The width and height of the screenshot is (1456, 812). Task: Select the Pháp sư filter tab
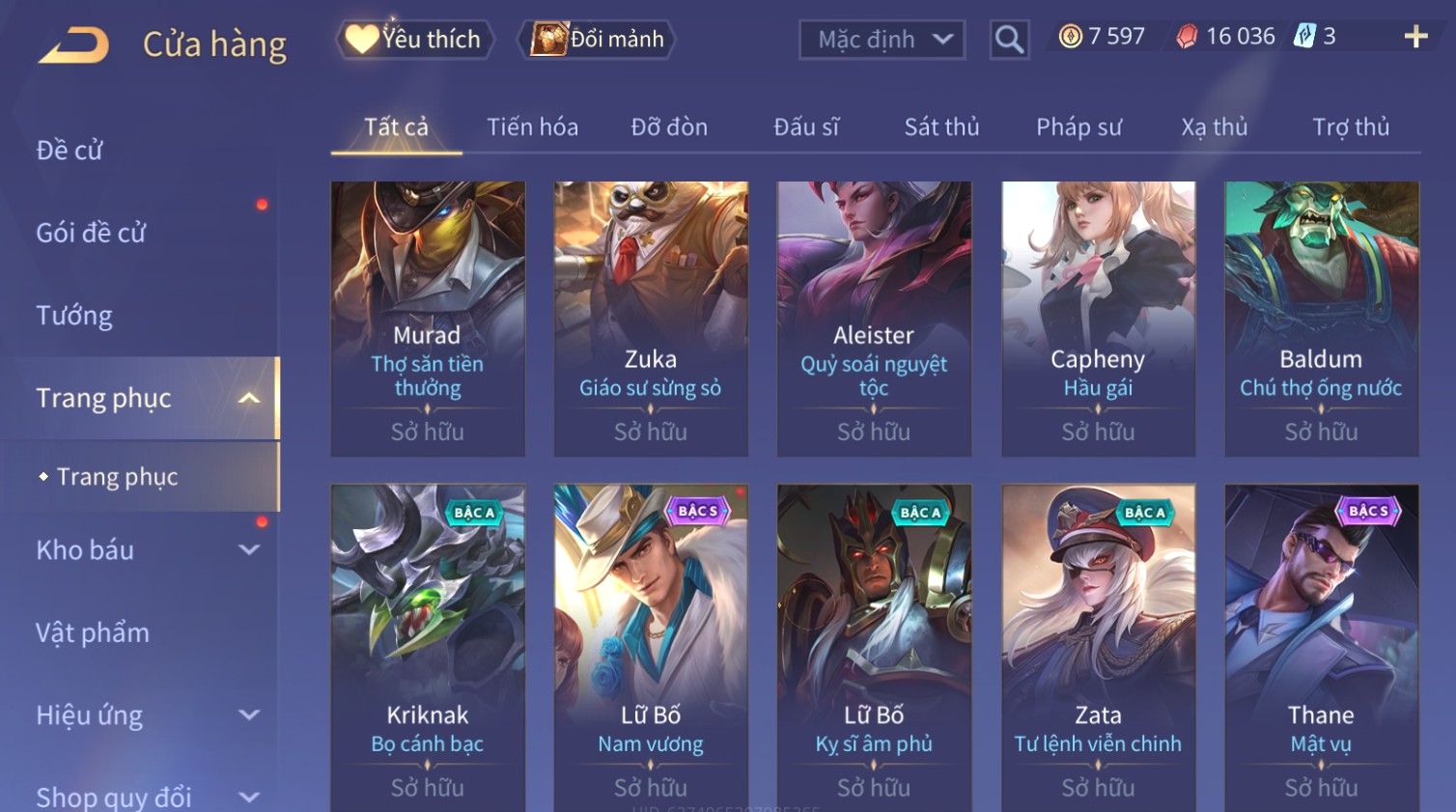[x=1078, y=126]
